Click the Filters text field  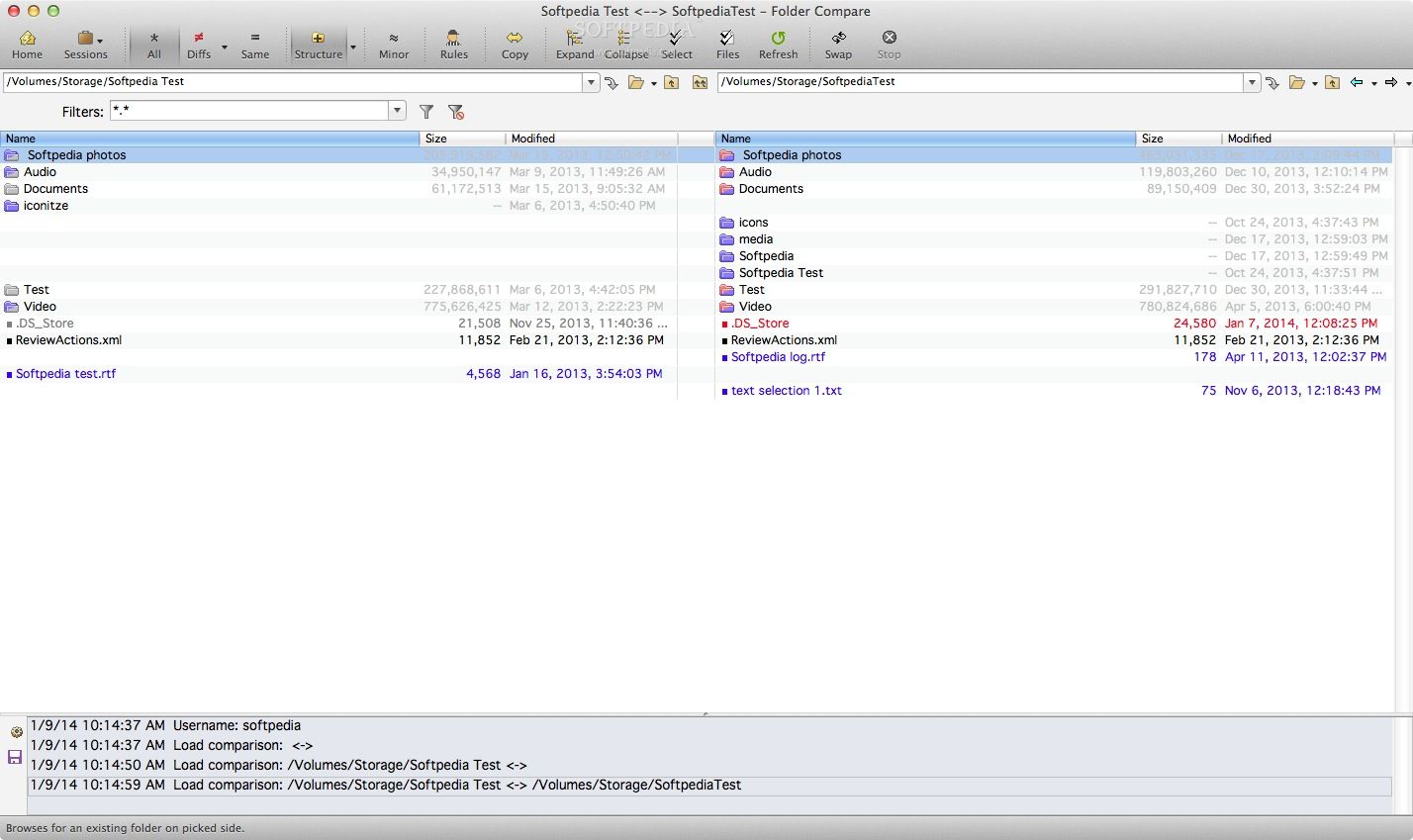pyautogui.click(x=249, y=111)
